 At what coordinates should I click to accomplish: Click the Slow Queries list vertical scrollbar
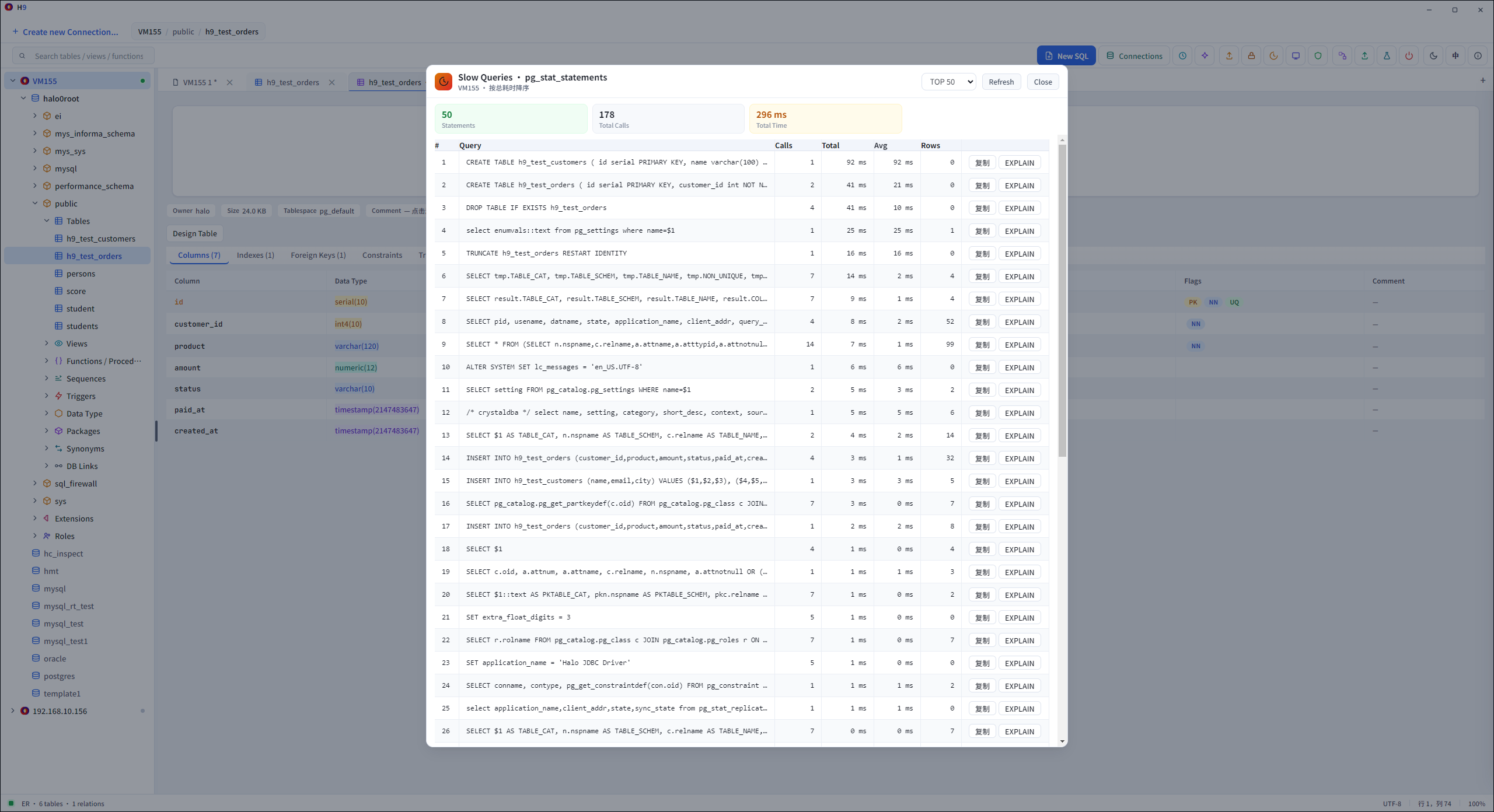point(1062,300)
